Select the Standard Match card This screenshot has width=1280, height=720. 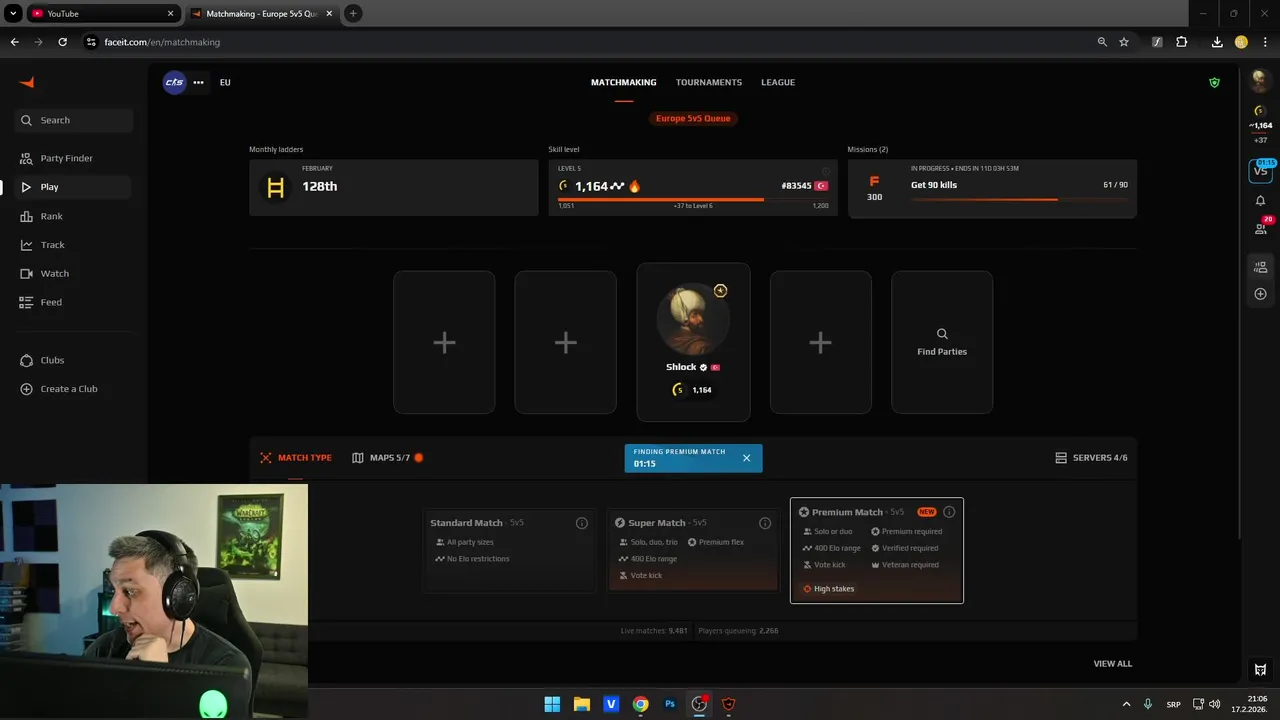coord(509,550)
